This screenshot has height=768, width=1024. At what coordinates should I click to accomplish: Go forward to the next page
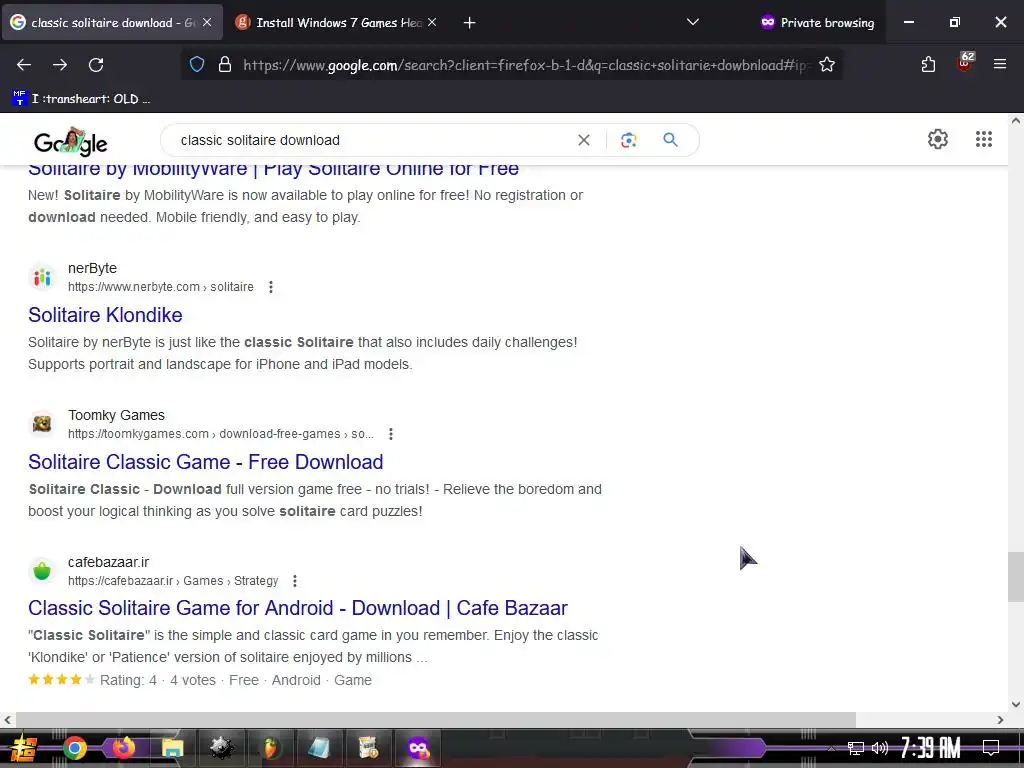(60, 65)
